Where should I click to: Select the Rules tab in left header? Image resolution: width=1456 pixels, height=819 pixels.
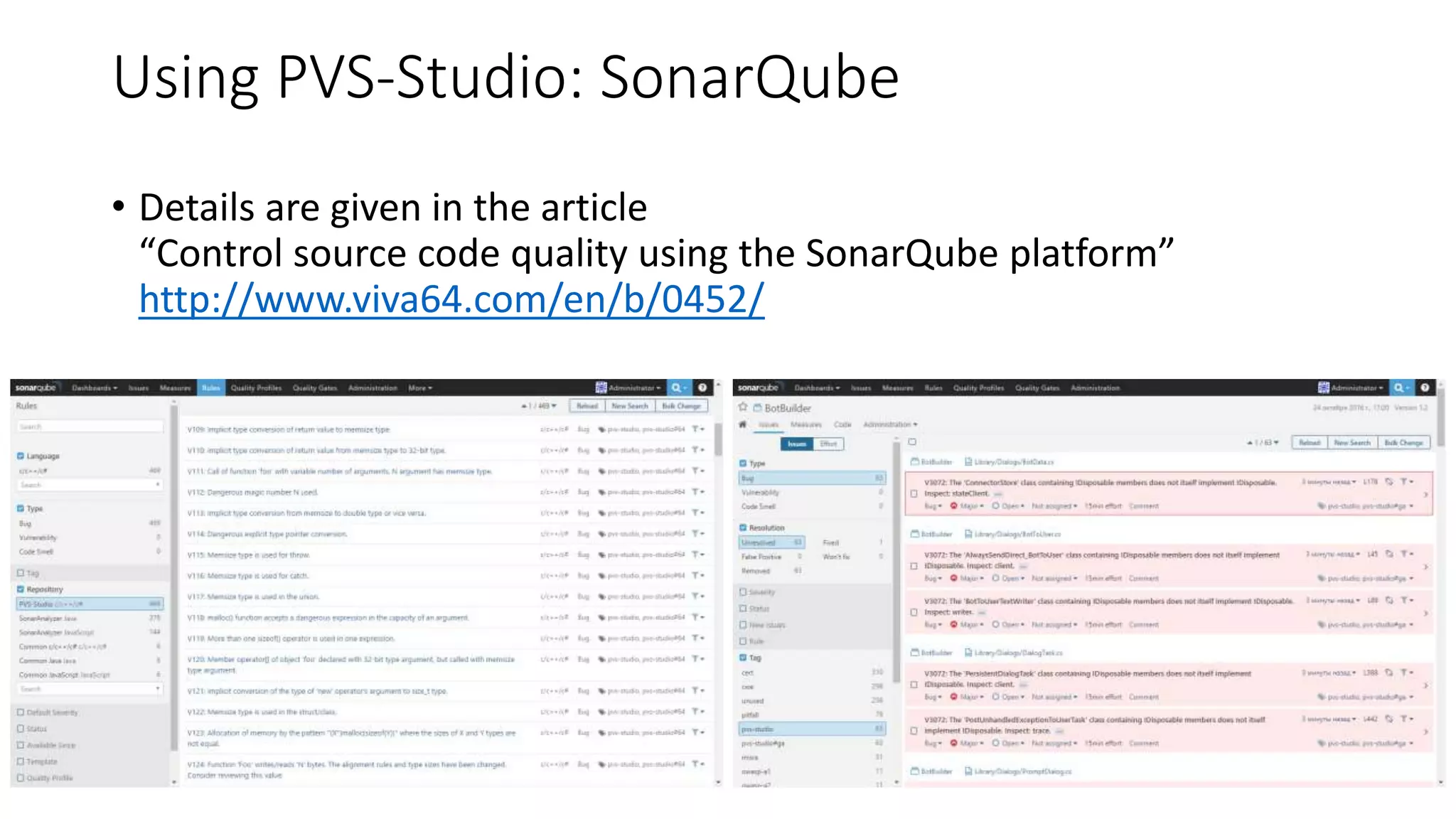coord(211,388)
